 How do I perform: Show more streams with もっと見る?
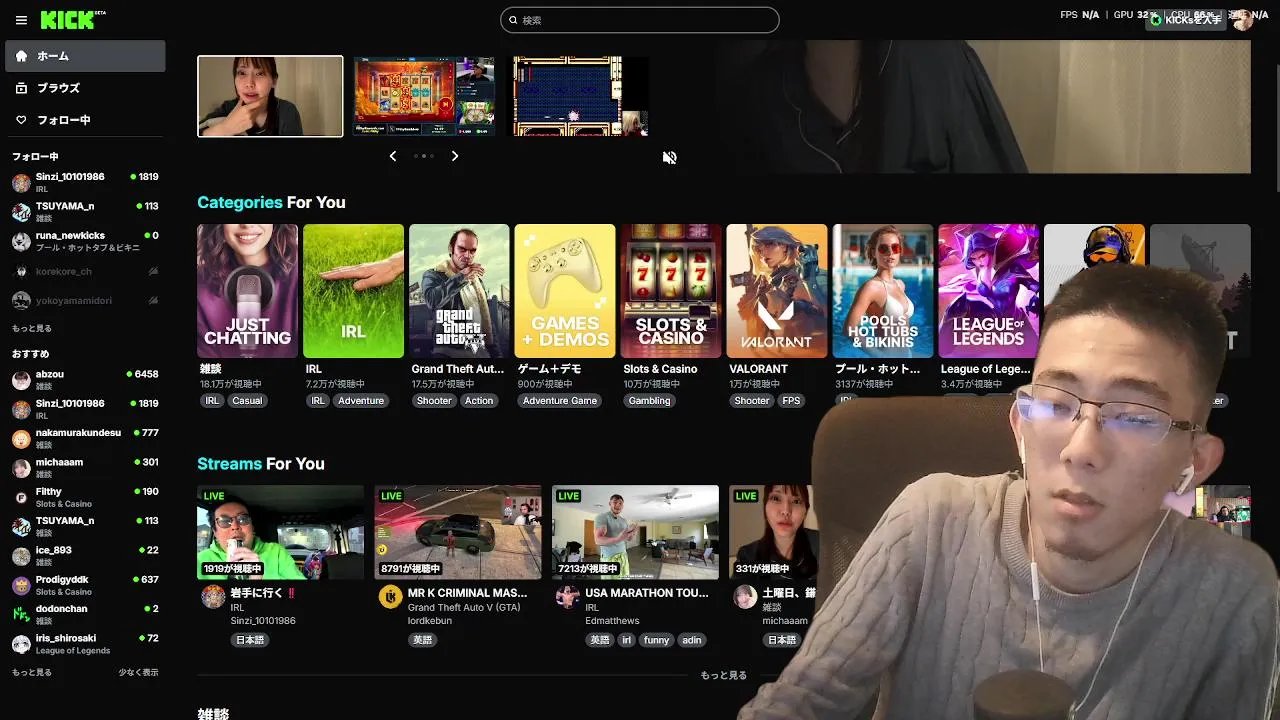pos(723,676)
